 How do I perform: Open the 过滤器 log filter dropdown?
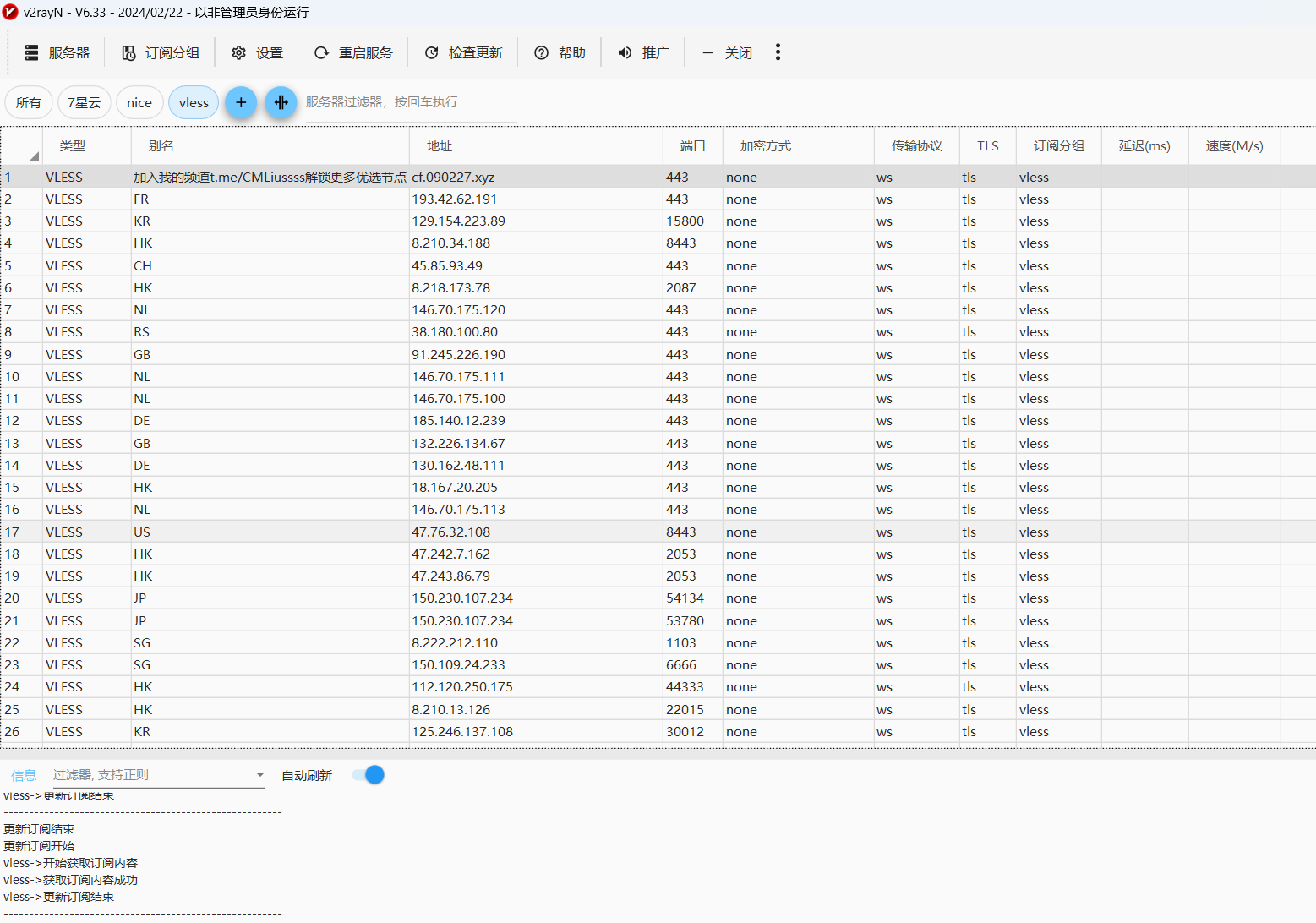click(158, 774)
